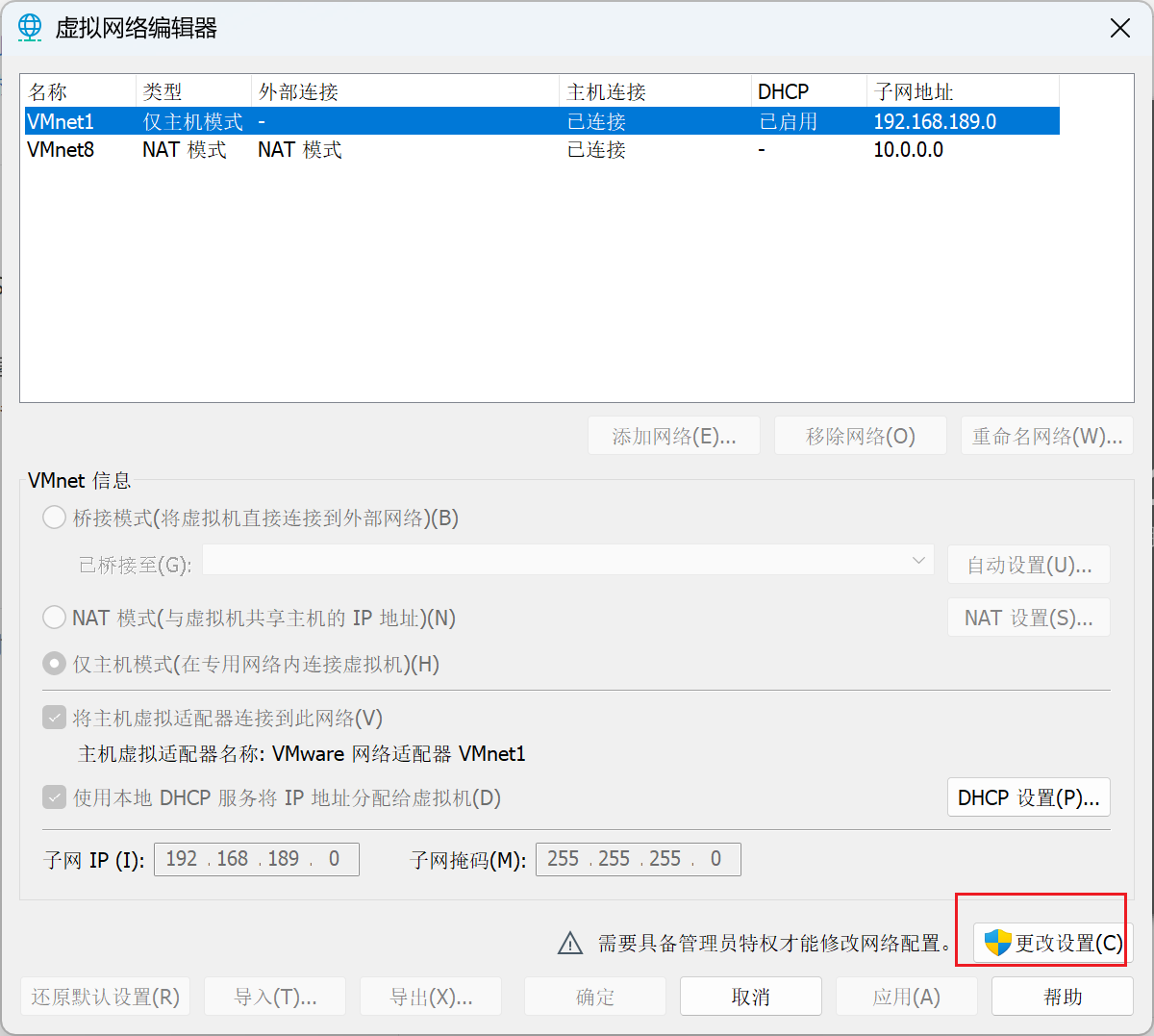Click the 取消 button
1154x1036 pixels.
tap(751, 997)
